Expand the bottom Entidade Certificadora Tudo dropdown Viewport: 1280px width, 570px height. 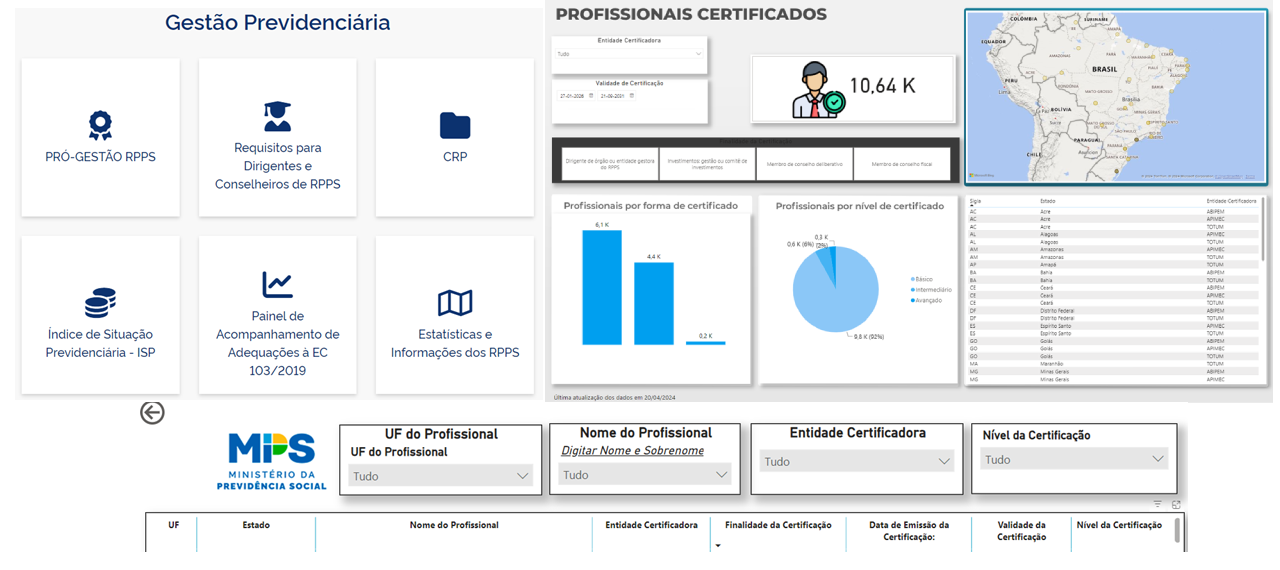(856, 461)
